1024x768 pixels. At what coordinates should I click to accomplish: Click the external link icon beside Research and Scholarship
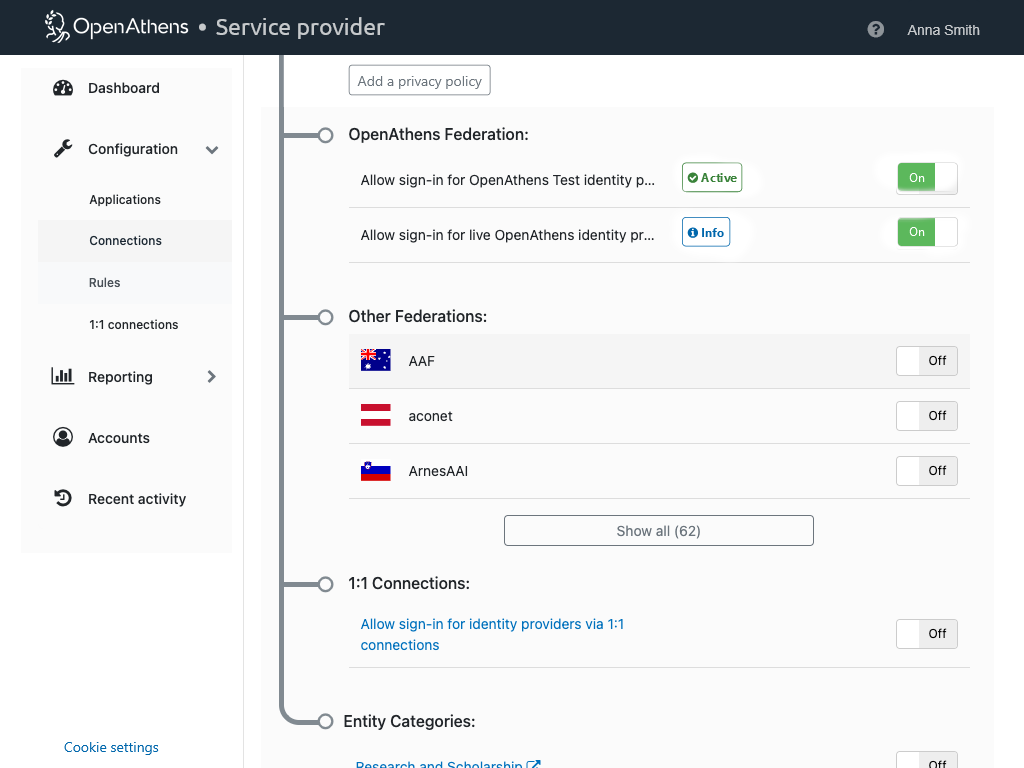pyautogui.click(x=534, y=764)
